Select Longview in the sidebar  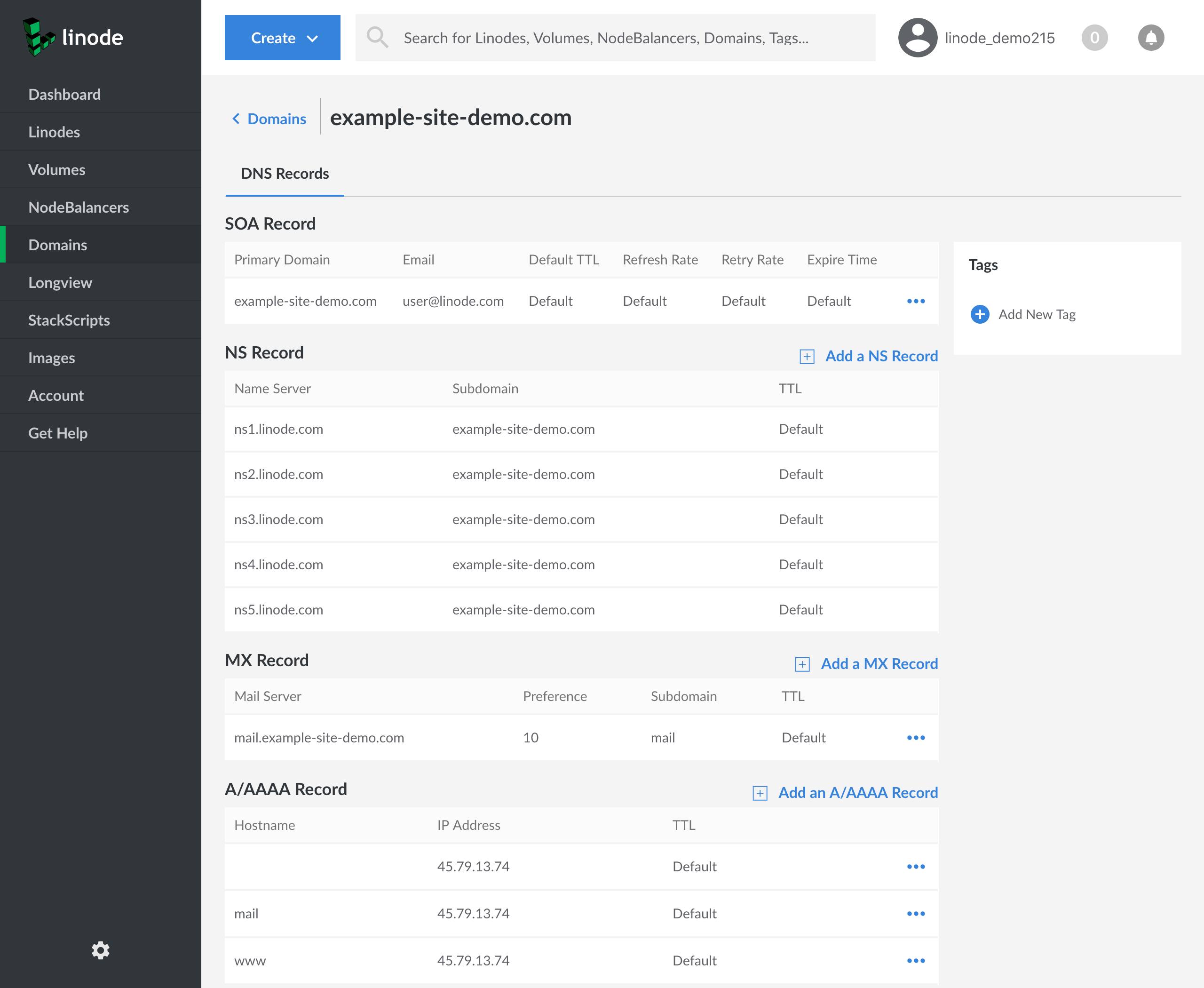[60, 282]
